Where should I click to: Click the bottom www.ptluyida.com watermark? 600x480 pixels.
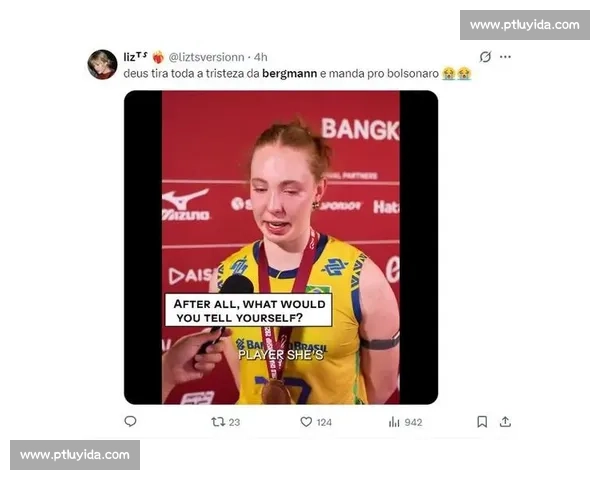pos(75,455)
